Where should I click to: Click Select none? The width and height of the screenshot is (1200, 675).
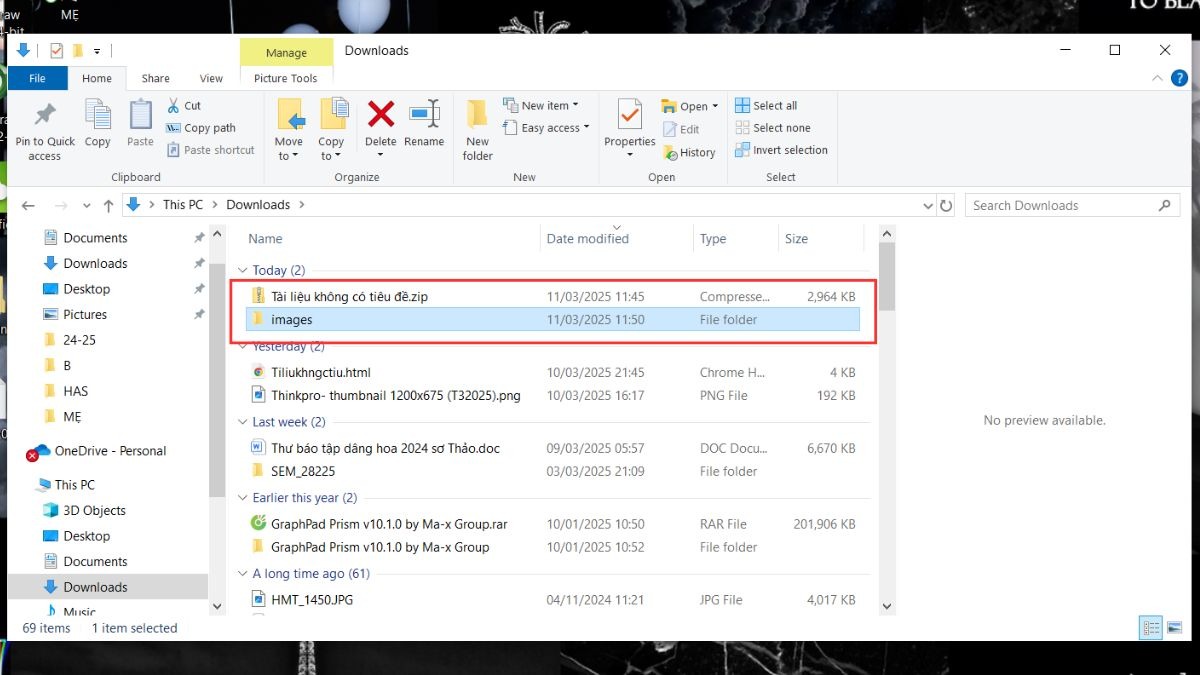772,128
